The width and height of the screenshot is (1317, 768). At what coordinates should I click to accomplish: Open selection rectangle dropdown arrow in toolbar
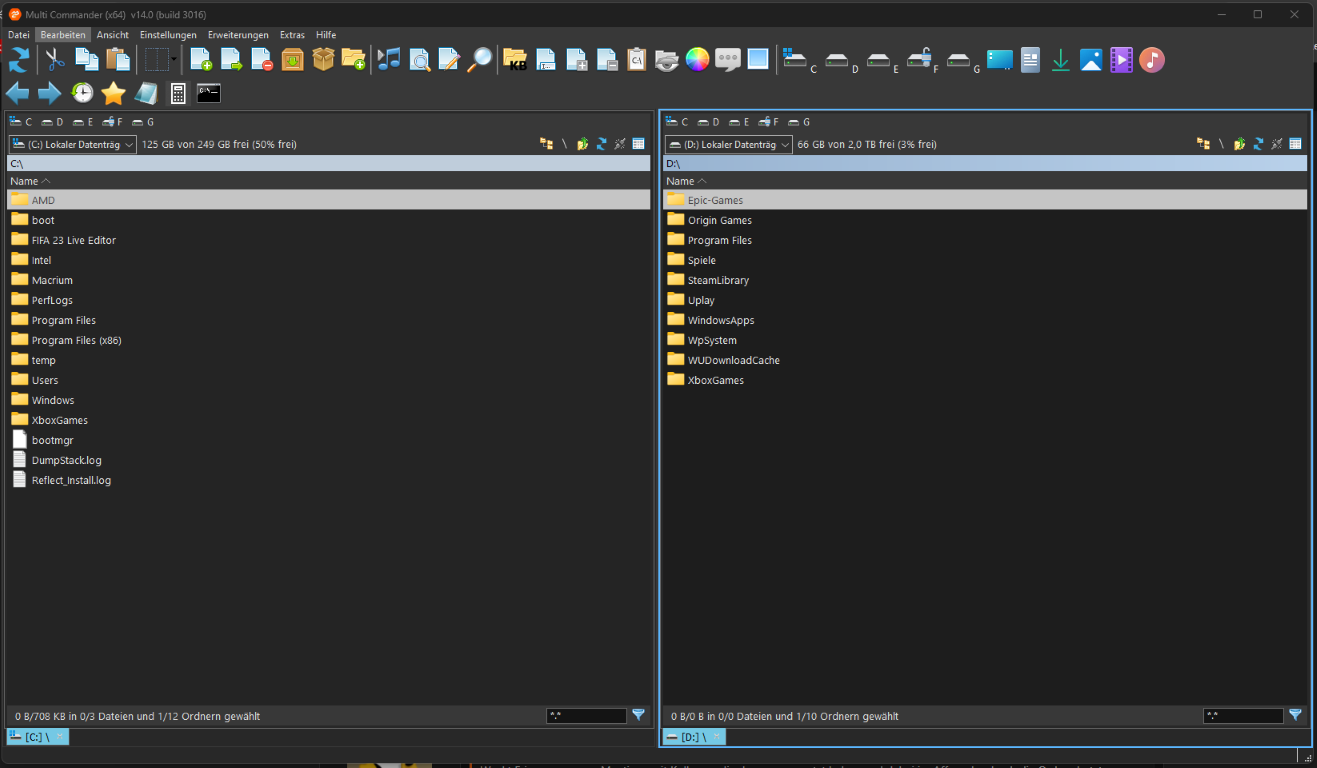pos(174,60)
